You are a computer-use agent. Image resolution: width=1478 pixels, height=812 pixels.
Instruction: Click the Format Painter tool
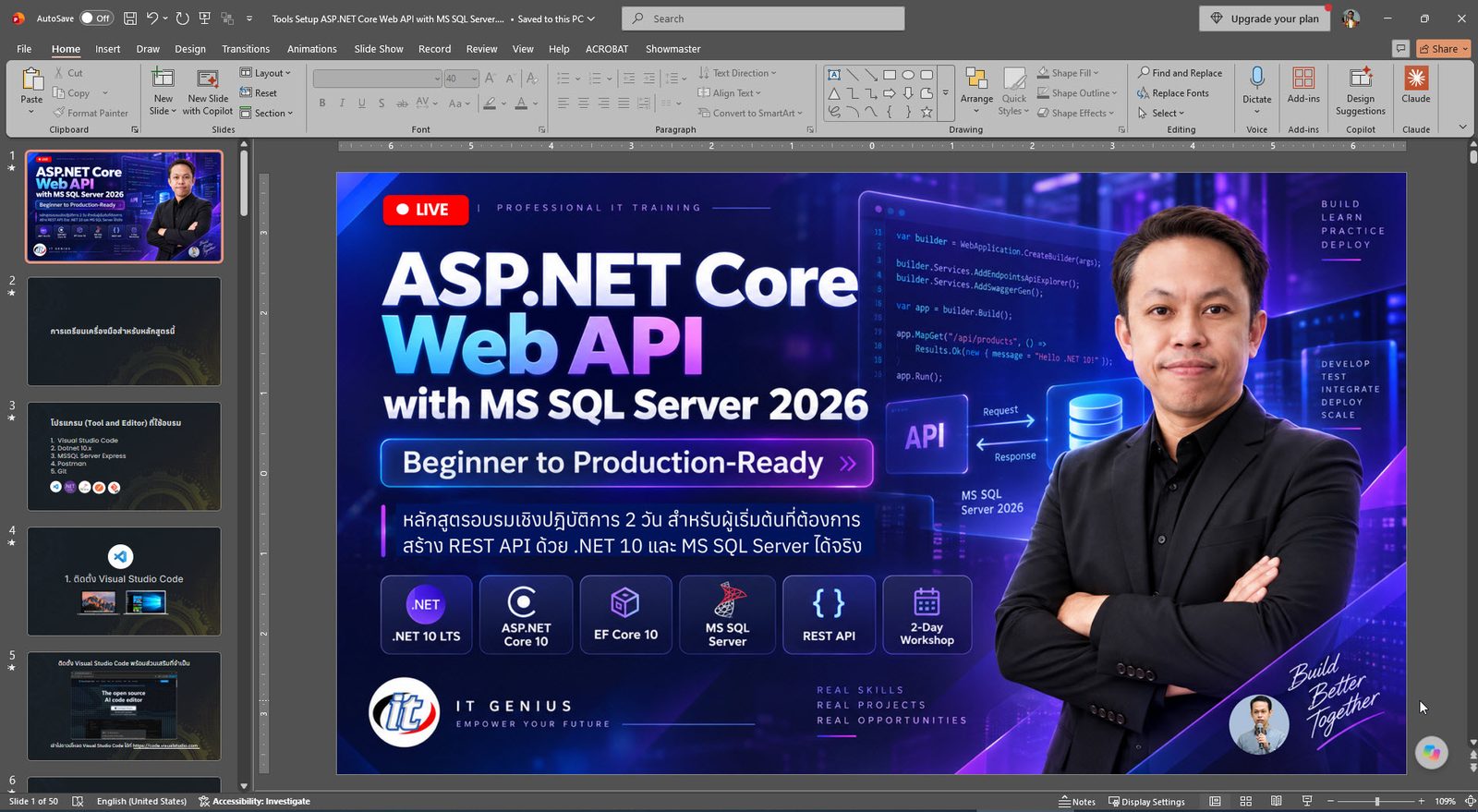[x=90, y=113]
